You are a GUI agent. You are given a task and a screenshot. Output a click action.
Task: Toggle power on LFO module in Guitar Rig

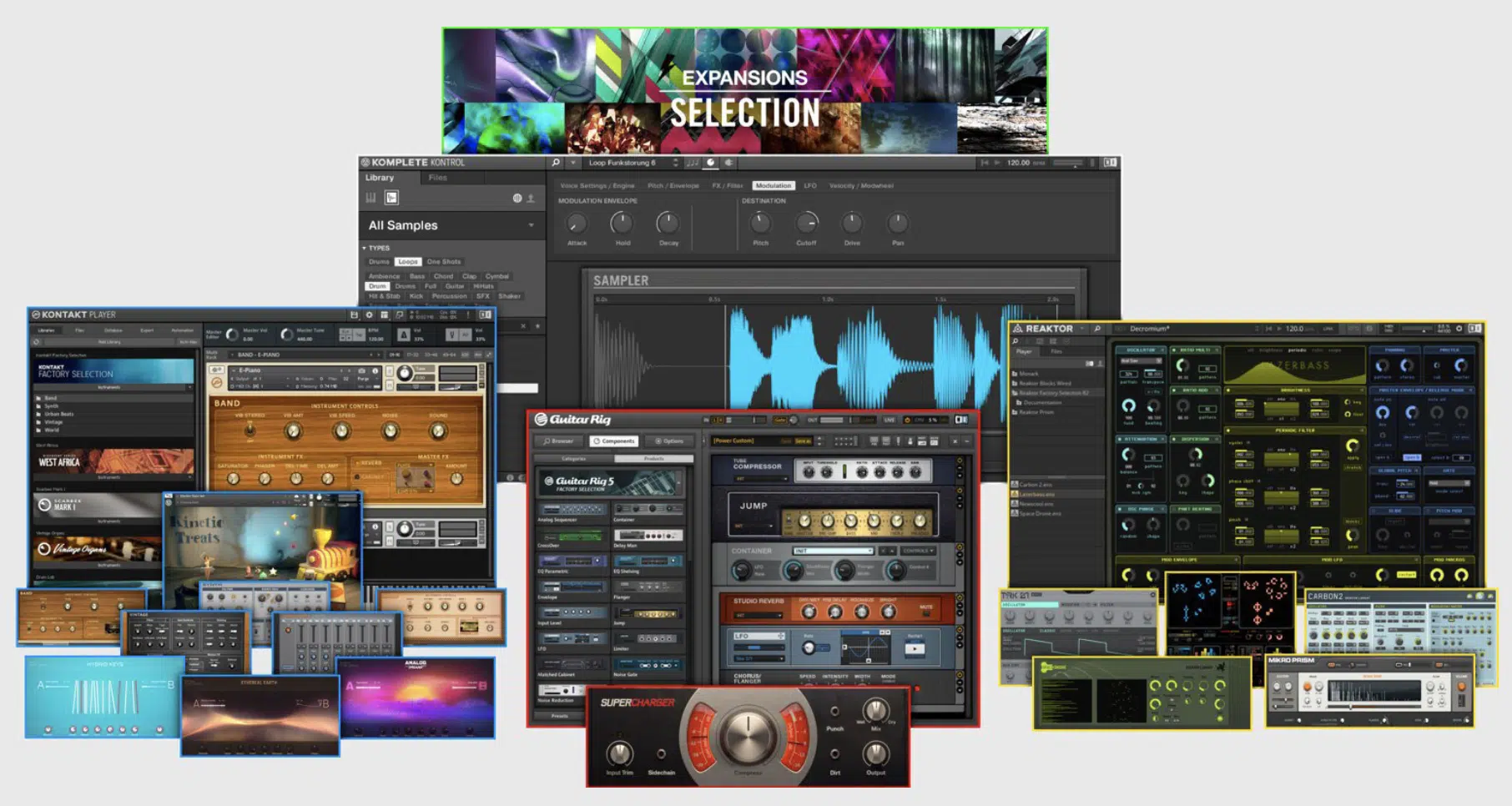tap(959, 631)
